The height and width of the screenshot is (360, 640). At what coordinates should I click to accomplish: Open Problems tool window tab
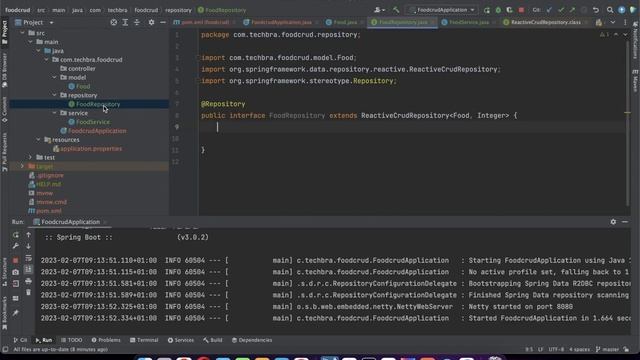point(106,340)
